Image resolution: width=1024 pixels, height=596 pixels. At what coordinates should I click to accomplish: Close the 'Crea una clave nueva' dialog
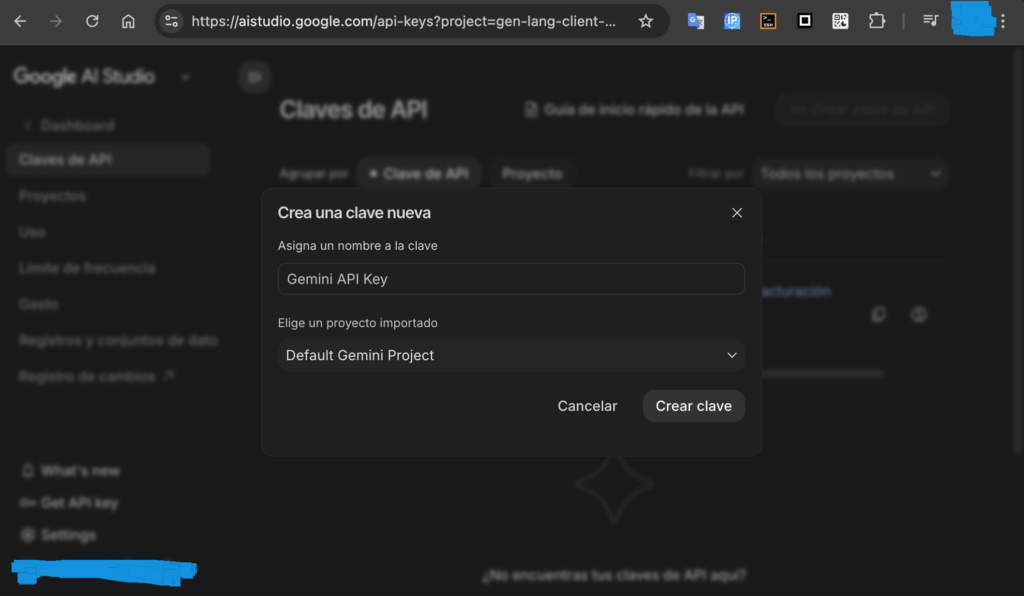click(x=737, y=213)
